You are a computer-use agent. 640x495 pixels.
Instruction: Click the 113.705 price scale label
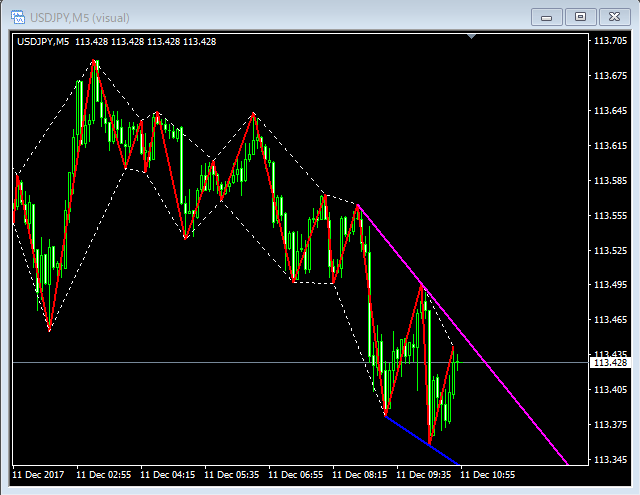(x=610, y=41)
